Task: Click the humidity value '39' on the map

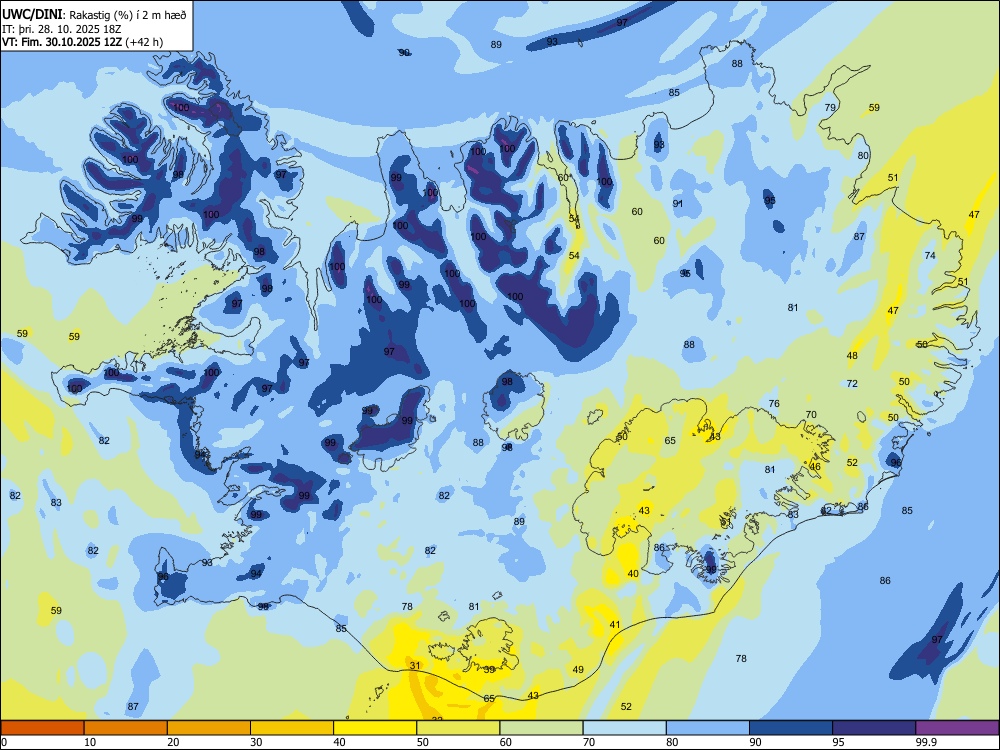Action: (489, 670)
